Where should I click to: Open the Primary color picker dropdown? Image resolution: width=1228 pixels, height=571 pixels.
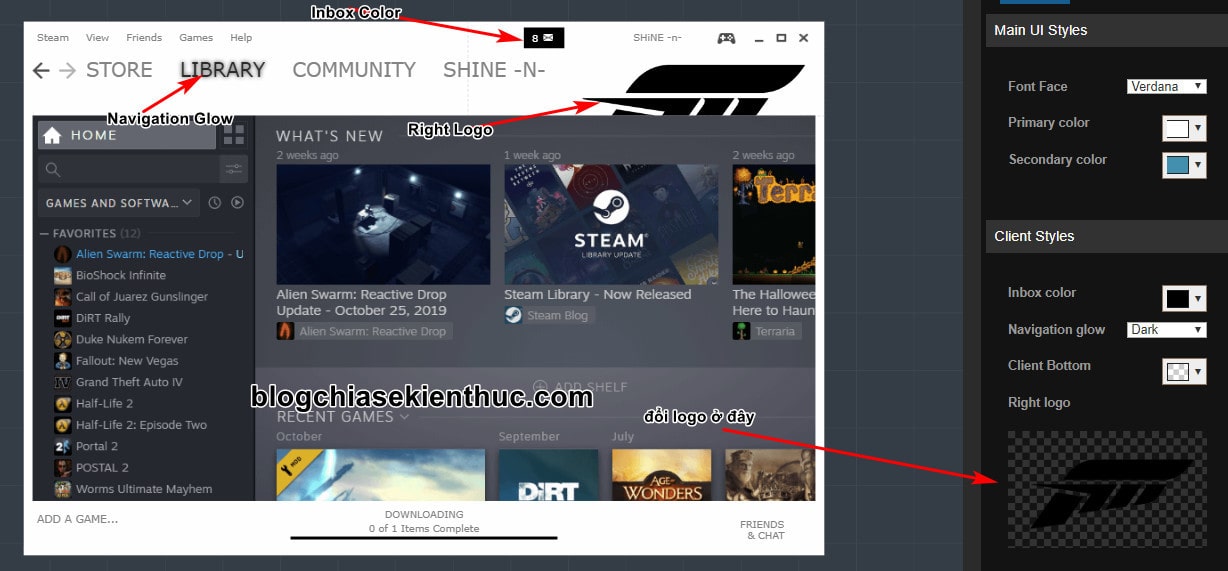click(1184, 129)
